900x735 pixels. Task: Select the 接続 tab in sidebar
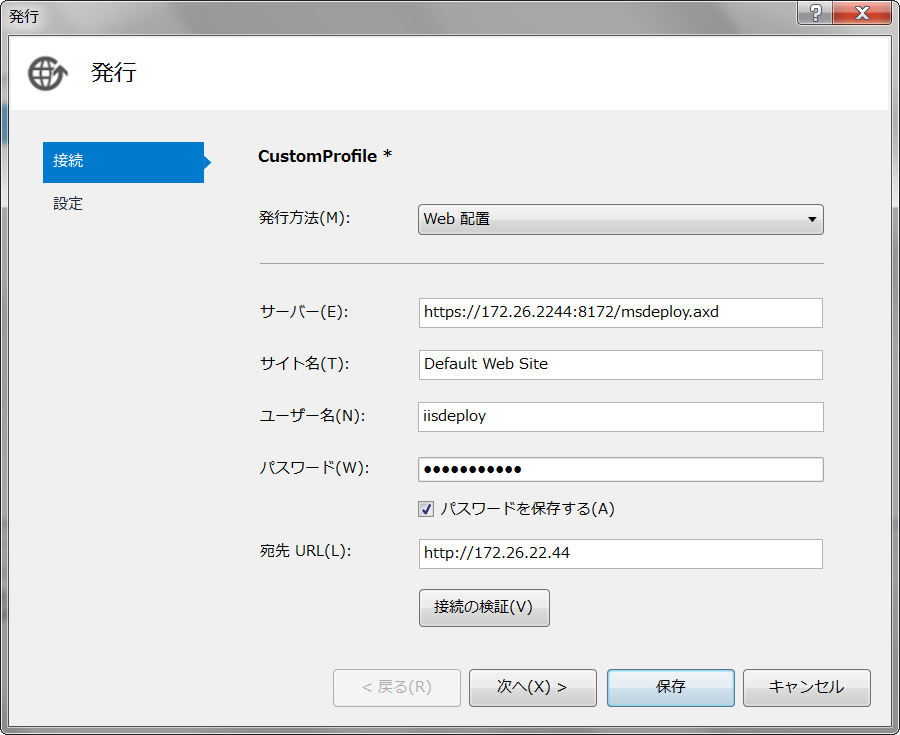(x=123, y=162)
